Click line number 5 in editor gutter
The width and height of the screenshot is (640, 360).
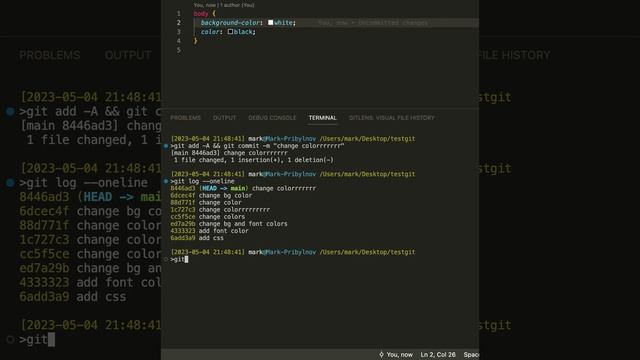(179, 50)
